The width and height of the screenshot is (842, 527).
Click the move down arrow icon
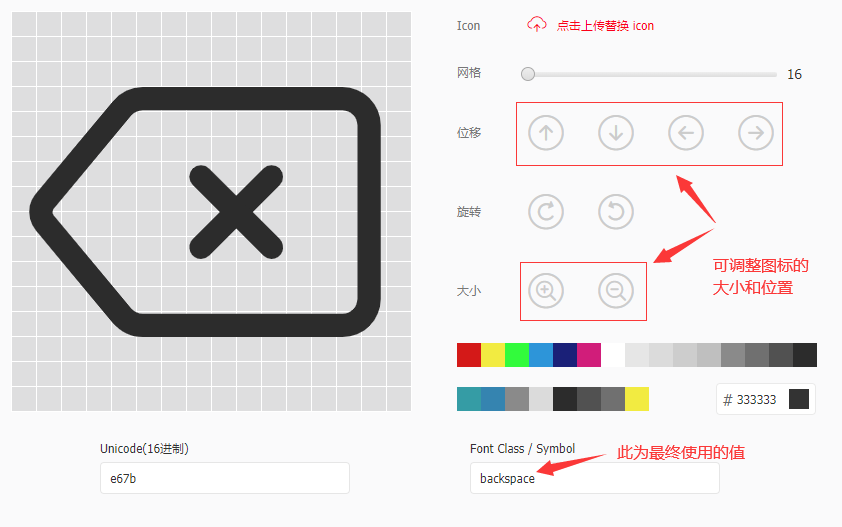pyautogui.click(x=616, y=133)
